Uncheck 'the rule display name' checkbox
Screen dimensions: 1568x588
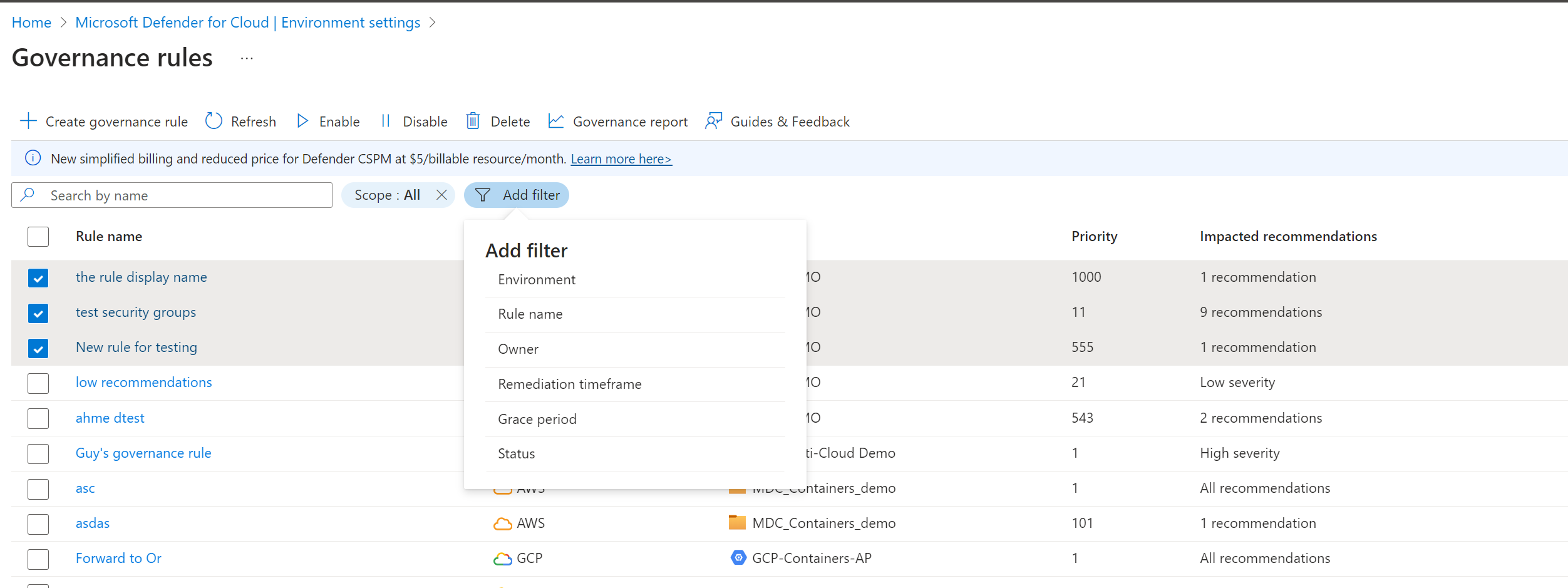click(x=38, y=277)
